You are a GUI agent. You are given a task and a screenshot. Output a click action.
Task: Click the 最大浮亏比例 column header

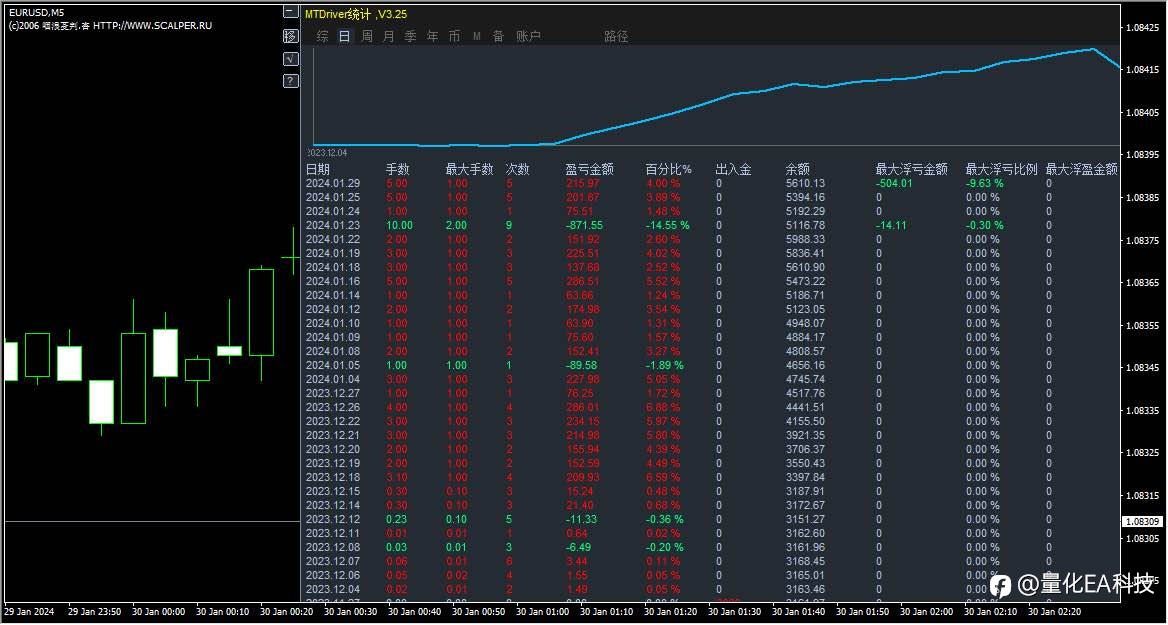click(1001, 169)
